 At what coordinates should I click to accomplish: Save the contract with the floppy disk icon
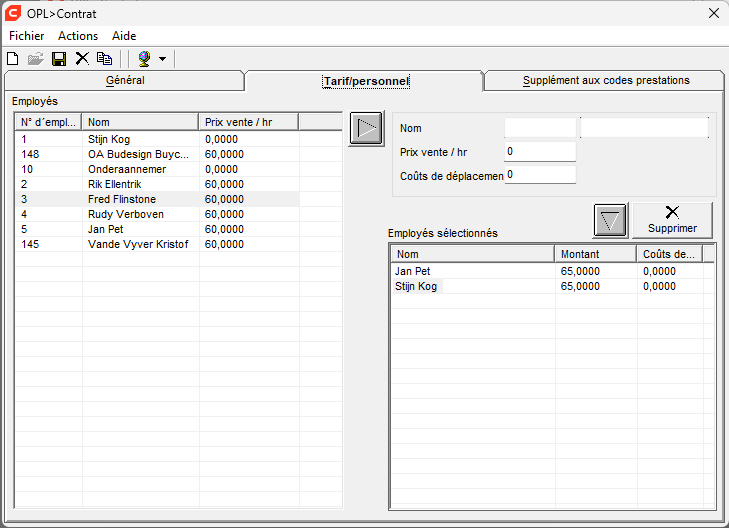(x=59, y=59)
